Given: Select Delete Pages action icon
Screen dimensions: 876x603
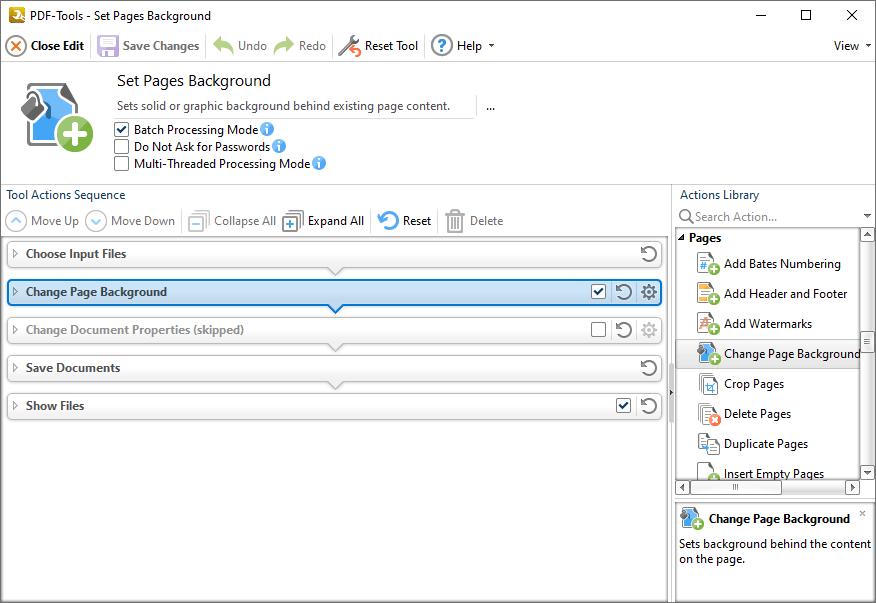Looking at the screenshot, I should [x=708, y=415].
